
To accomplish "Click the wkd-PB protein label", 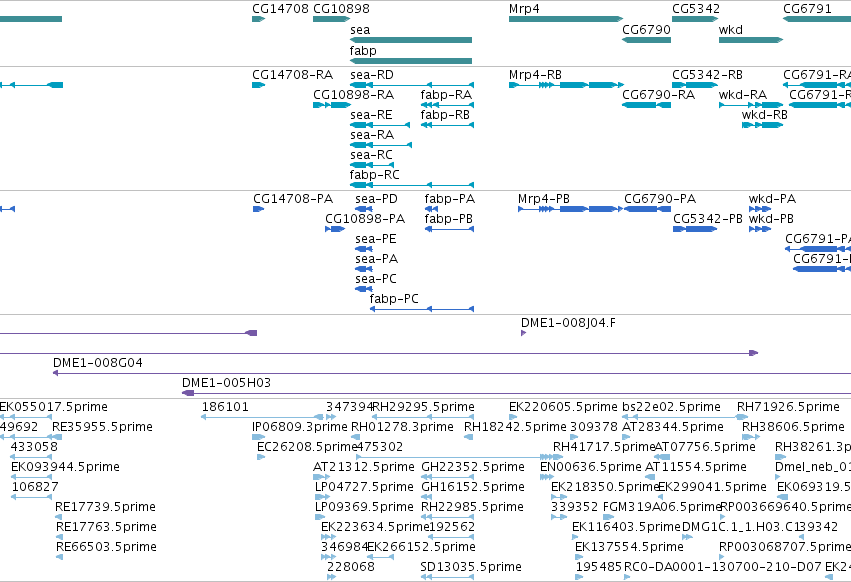I will [771, 219].
